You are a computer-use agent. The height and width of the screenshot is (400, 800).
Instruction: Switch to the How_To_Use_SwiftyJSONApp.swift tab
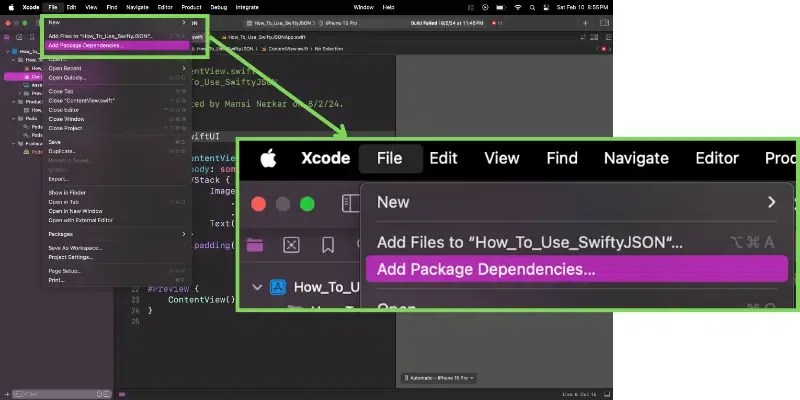(264, 37)
